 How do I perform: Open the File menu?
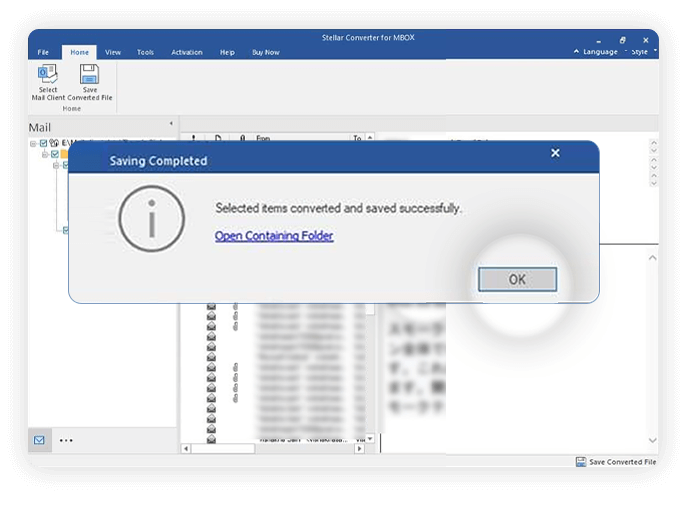coord(43,52)
